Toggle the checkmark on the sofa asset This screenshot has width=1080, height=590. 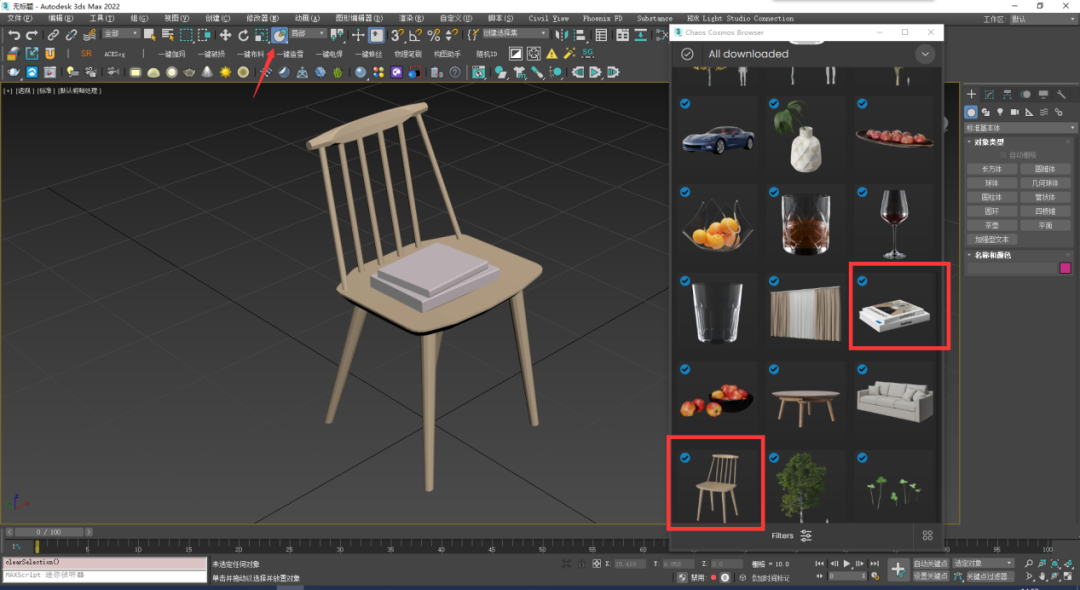[x=862, y=370]
